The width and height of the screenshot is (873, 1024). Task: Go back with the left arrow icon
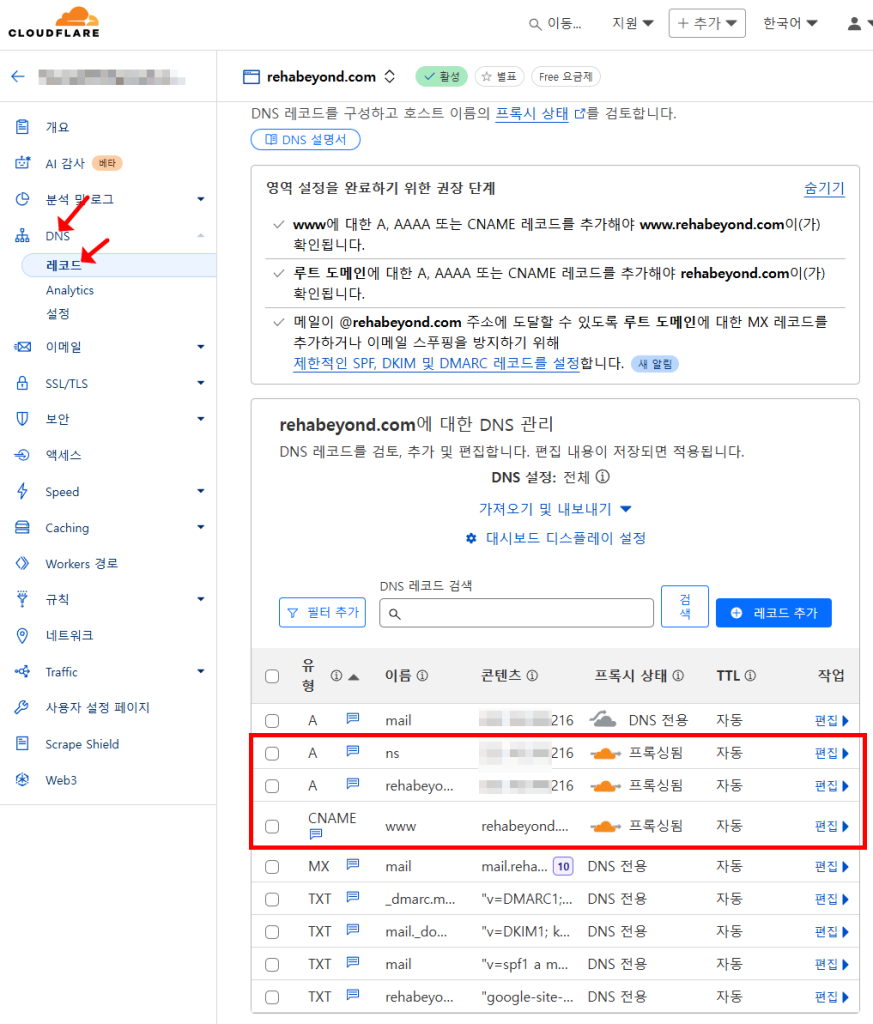coord(18,76)
